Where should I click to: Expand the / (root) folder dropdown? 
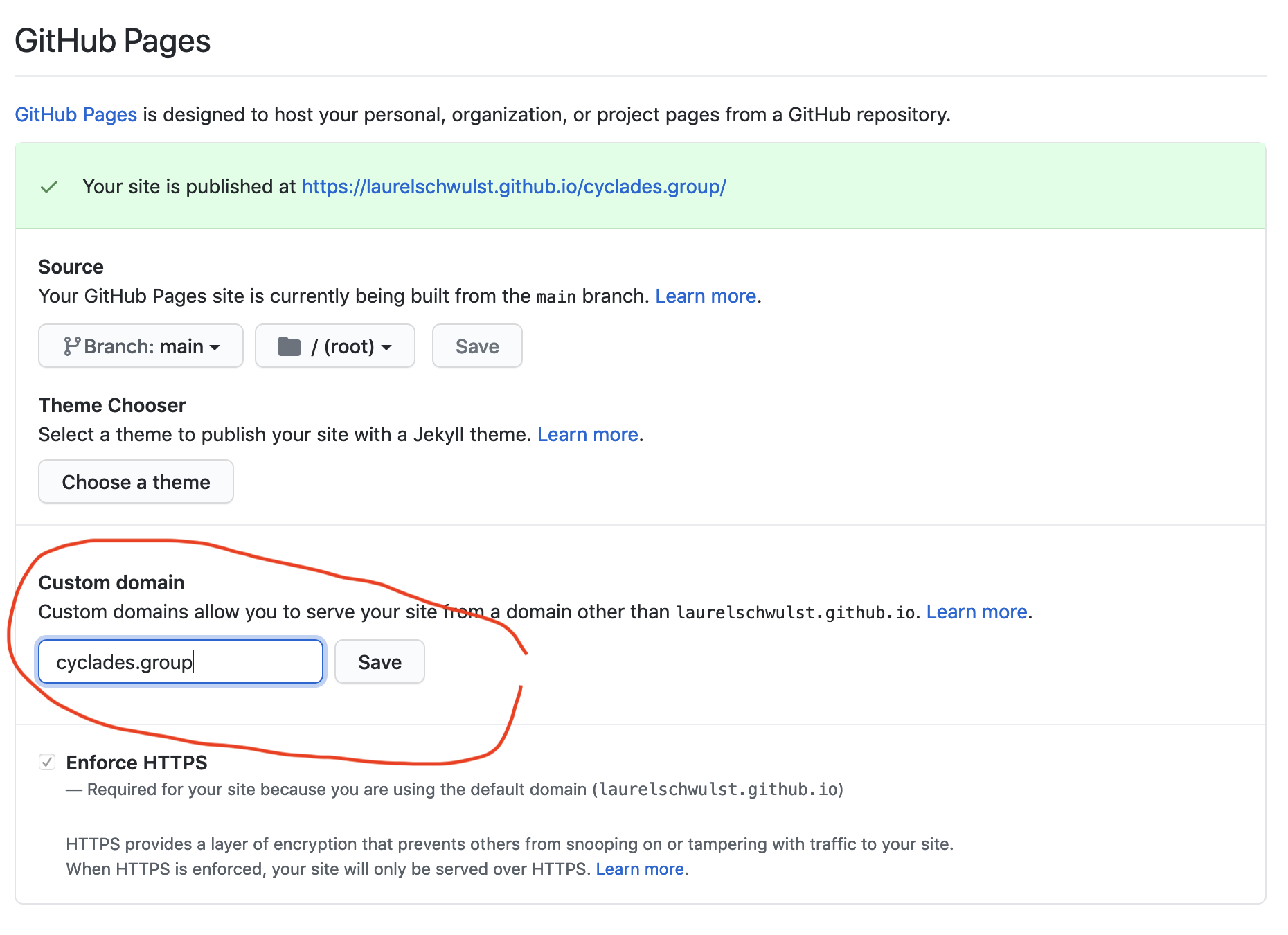coord(335,346)
